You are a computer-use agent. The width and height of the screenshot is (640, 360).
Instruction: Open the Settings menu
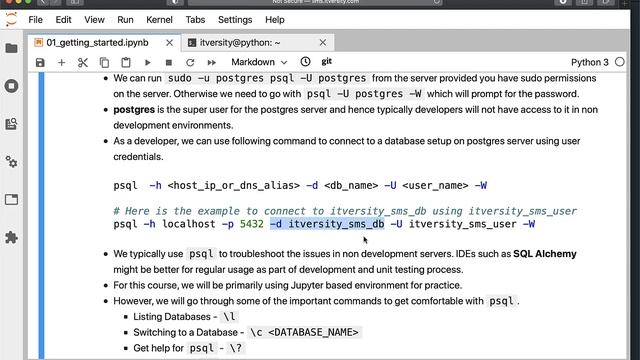click(x=235, y=20)
